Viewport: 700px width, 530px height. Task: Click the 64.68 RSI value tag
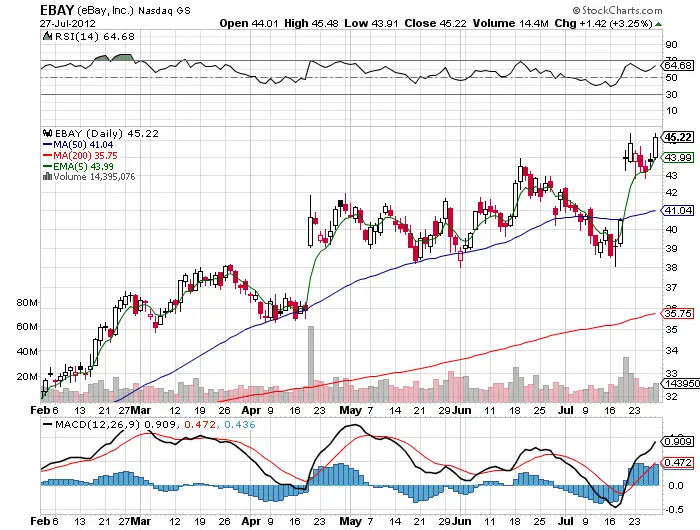(678, 66)
